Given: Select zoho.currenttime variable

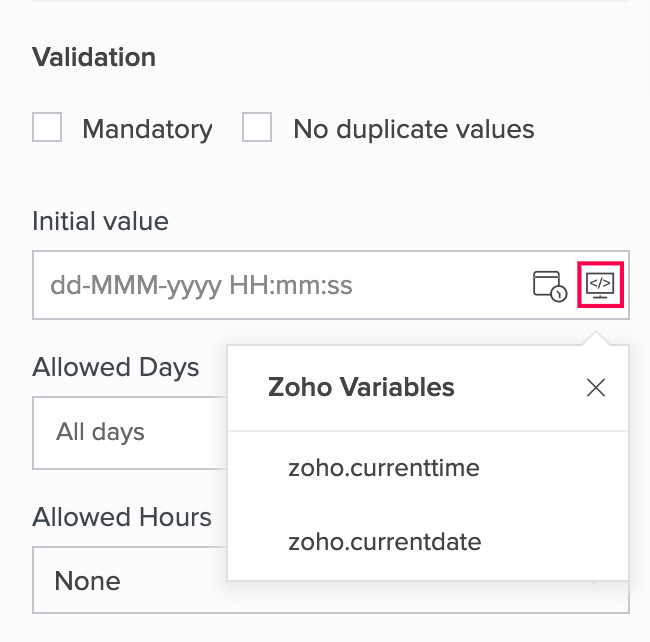Looking at the screenshot, I should 384,468.
